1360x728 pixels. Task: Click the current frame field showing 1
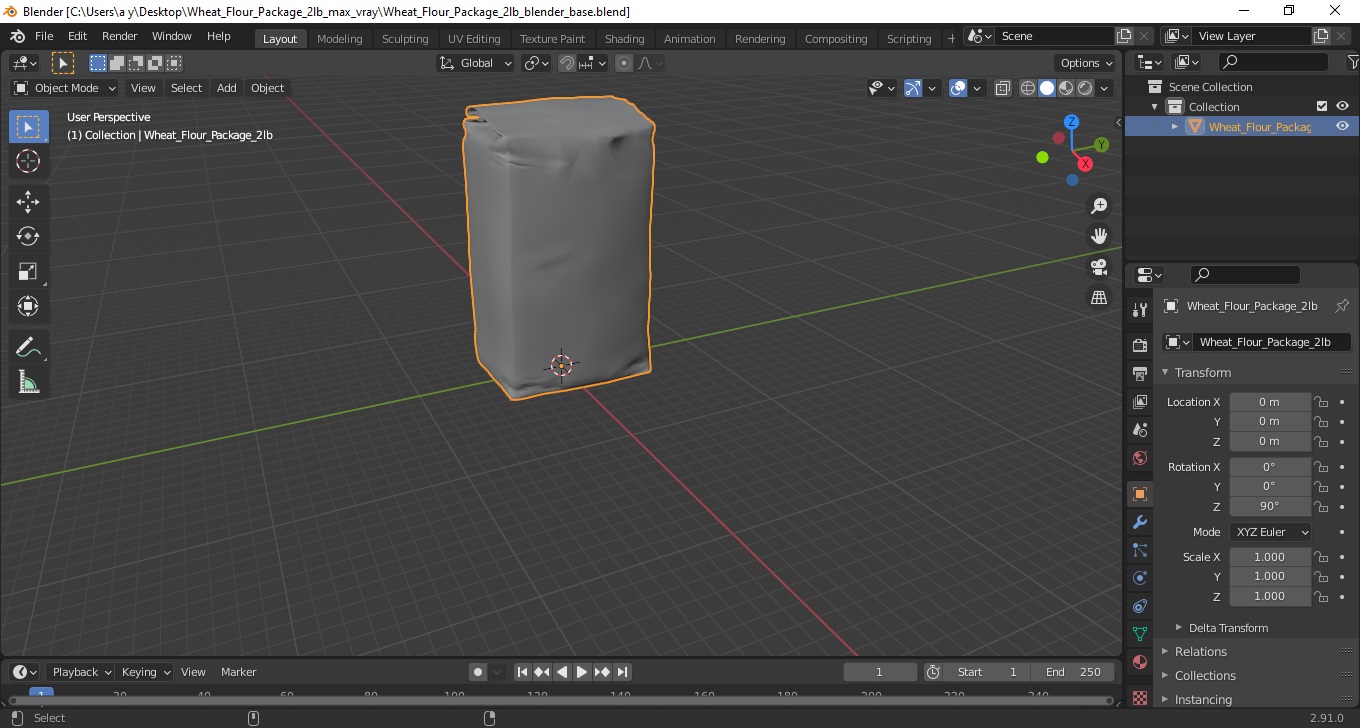point(880,672)
